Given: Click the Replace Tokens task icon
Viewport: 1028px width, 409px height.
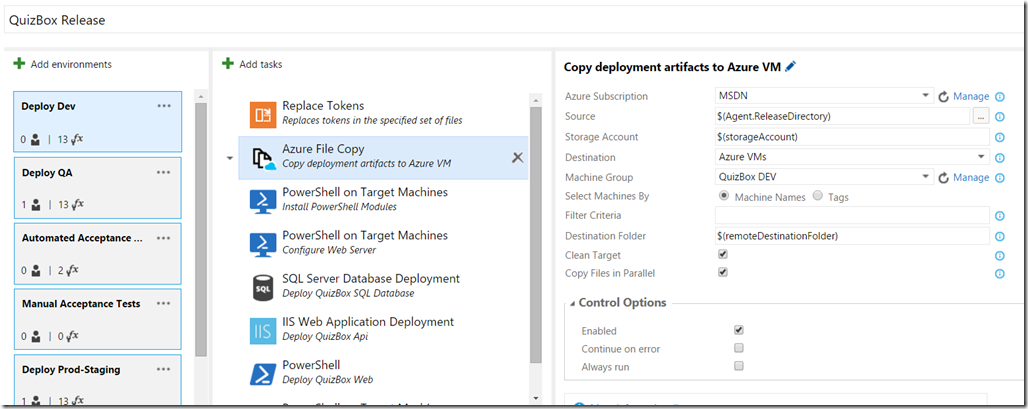Looking at the screenshot, I should (x=263, y=115).
